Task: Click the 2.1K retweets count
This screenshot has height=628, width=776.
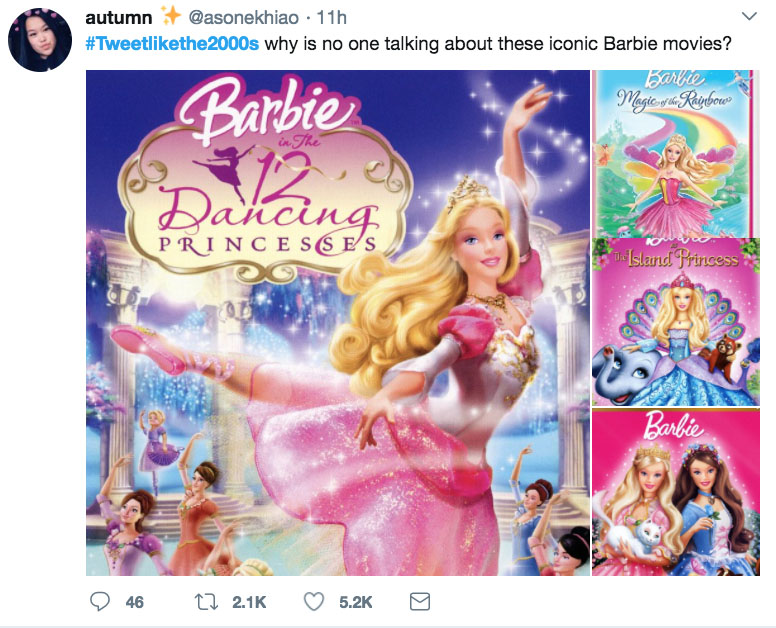Action: (248, 602)
